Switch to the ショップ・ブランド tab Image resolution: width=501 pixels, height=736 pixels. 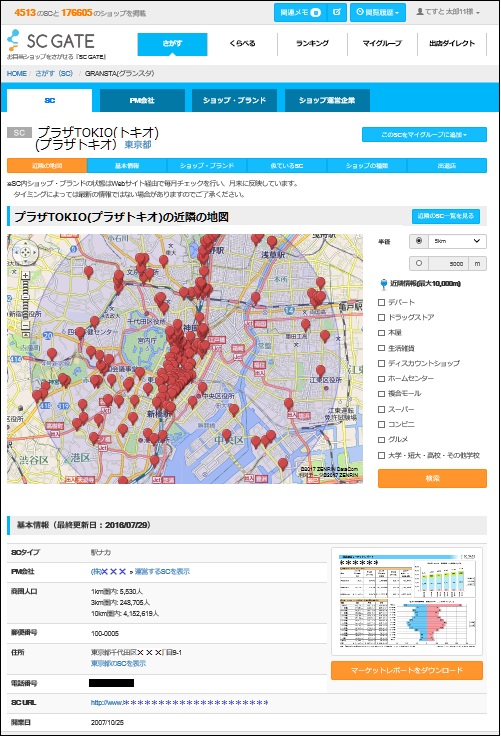click(x=234, y=100)
